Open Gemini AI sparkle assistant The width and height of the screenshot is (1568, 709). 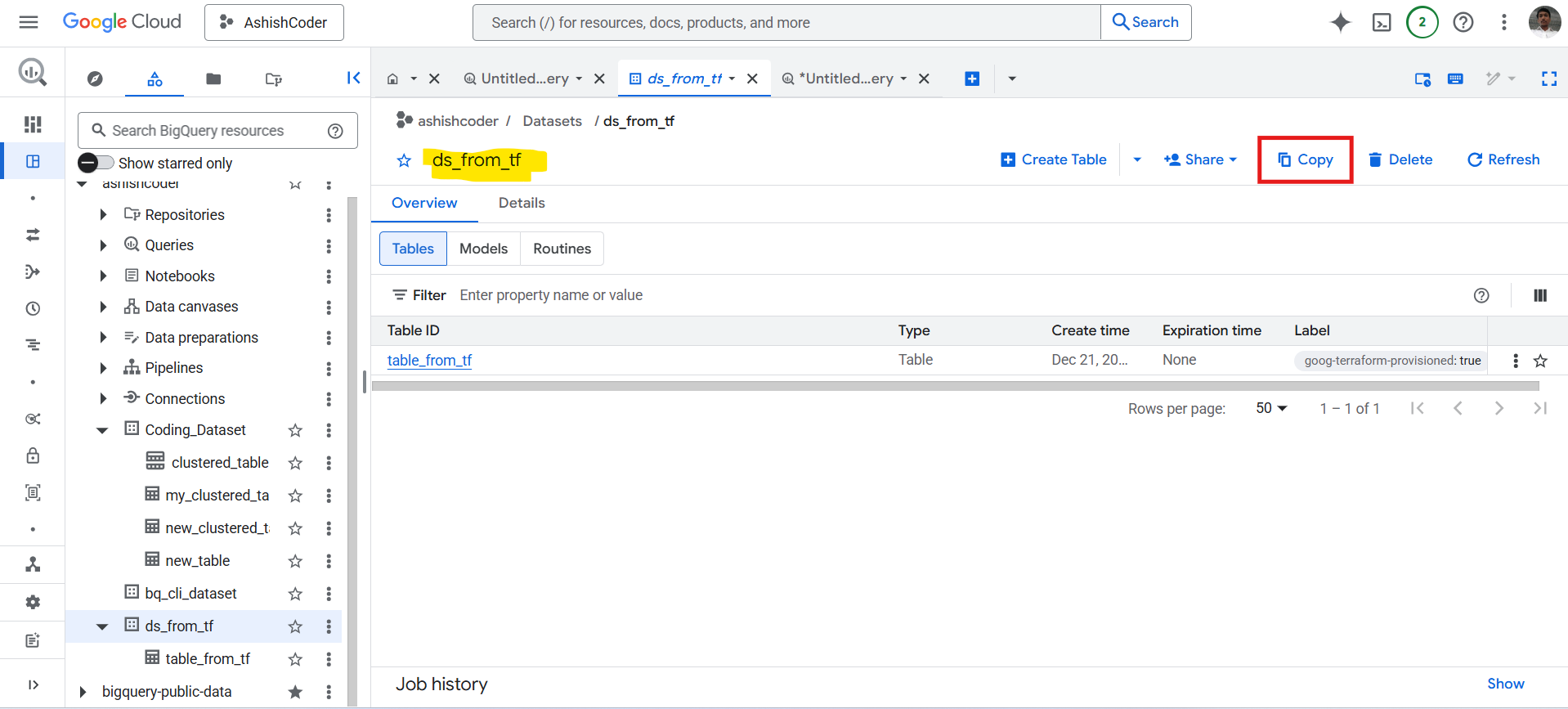pyautogui.click(x=1341, y=22)
